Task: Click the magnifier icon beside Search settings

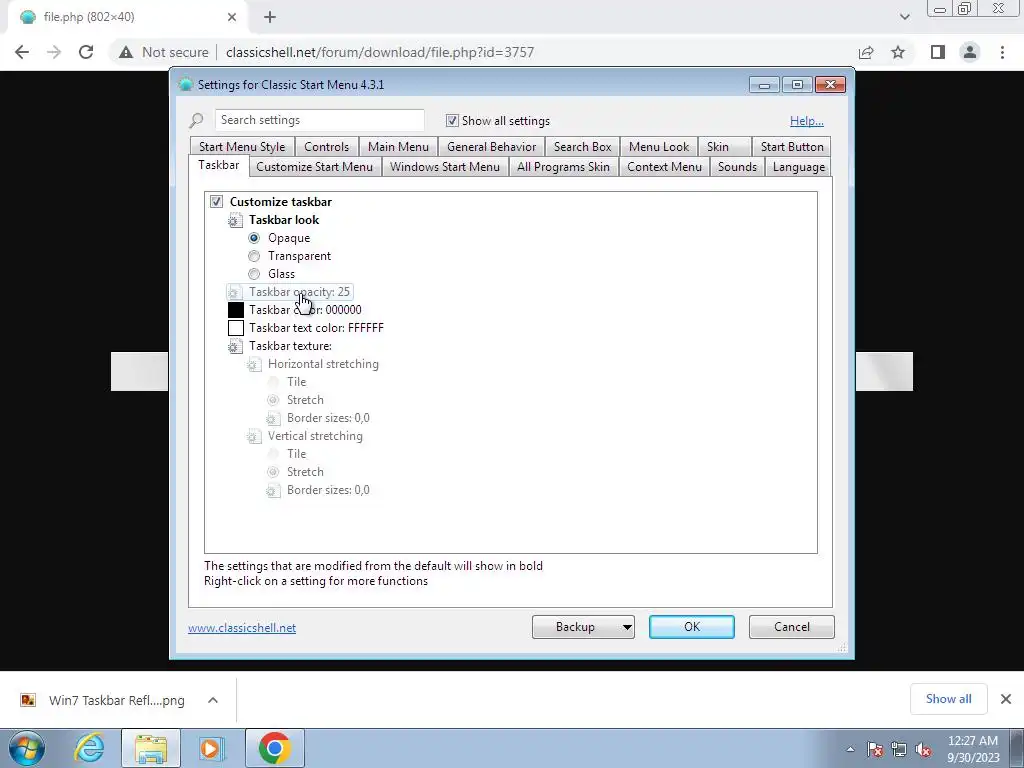Action: (197, 120)
